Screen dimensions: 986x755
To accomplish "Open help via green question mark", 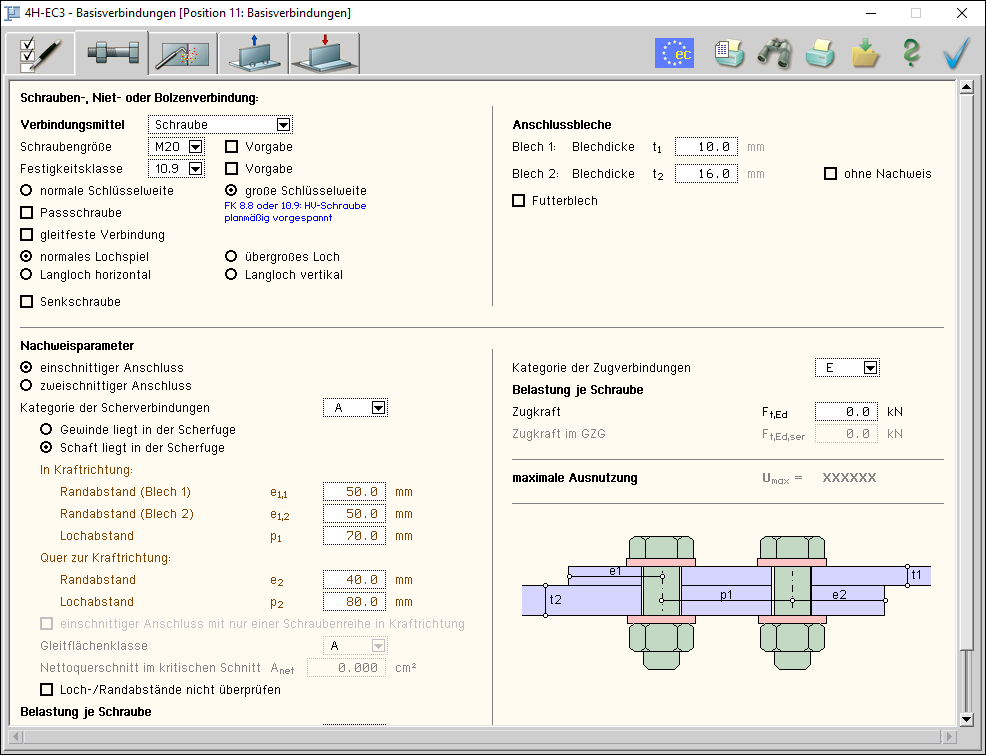I will (910, 53).
